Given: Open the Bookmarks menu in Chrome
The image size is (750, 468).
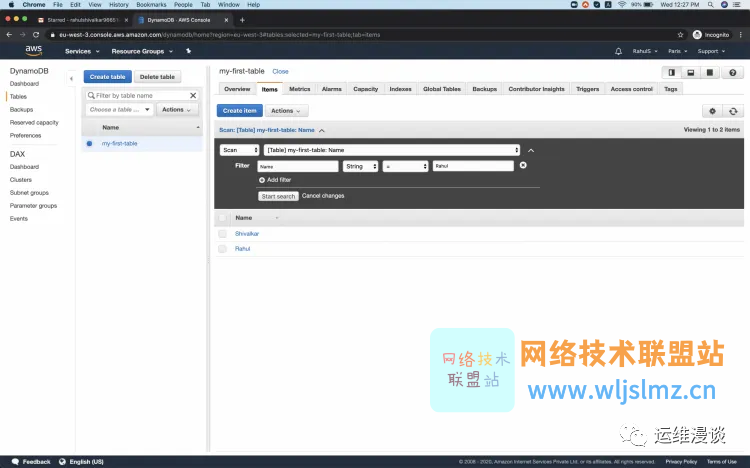Looking at the screenshot, I should 151,4.
